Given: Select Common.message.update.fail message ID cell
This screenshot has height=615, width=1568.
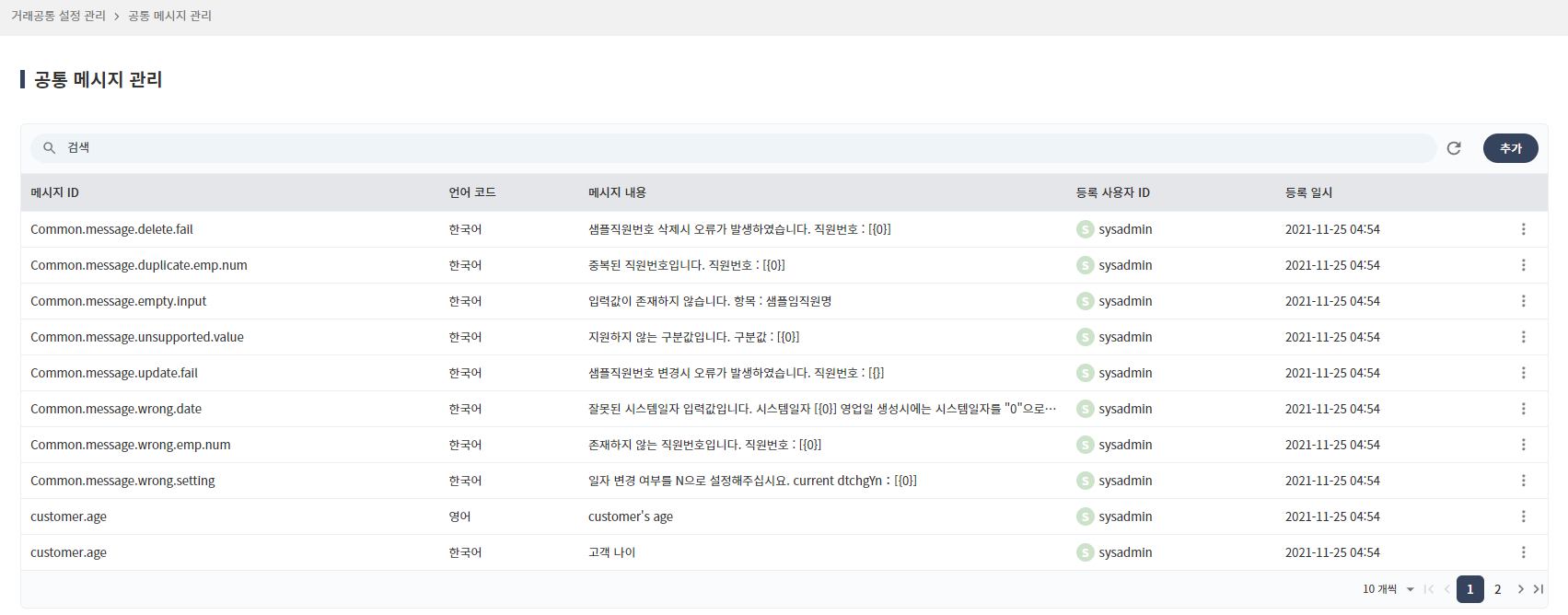Looking at the screenshot, I should click(114, 373).
